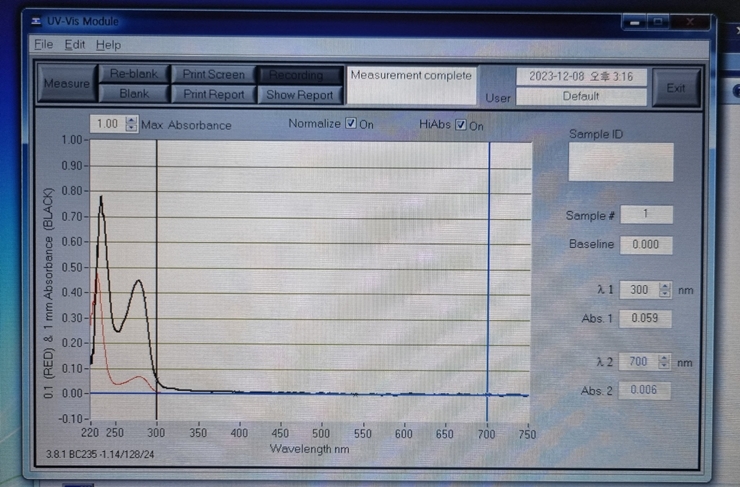Click the Blank button

pyautogui.click(x=134, y=94)
